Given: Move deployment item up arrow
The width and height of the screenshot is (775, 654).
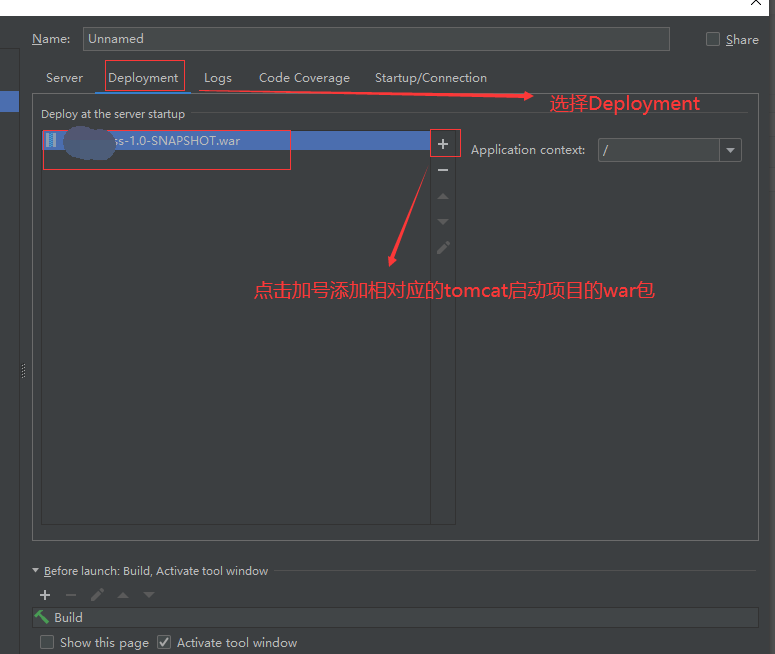Looking at the screenshot, I should tap(443, 196).
